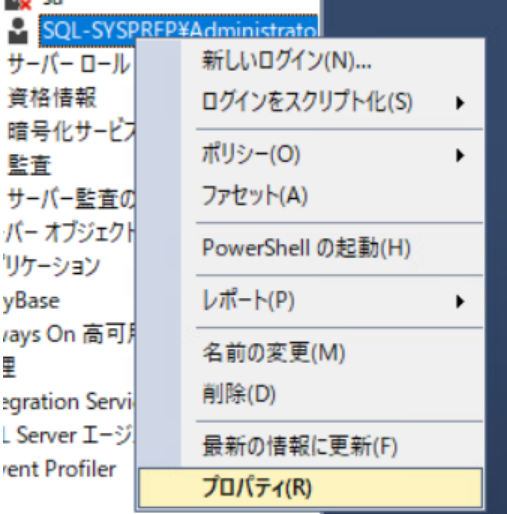Click user icon beside SQL-SYSPREP¥Administrator
Viewport: 507px width, 514px height.
point(18,31)
